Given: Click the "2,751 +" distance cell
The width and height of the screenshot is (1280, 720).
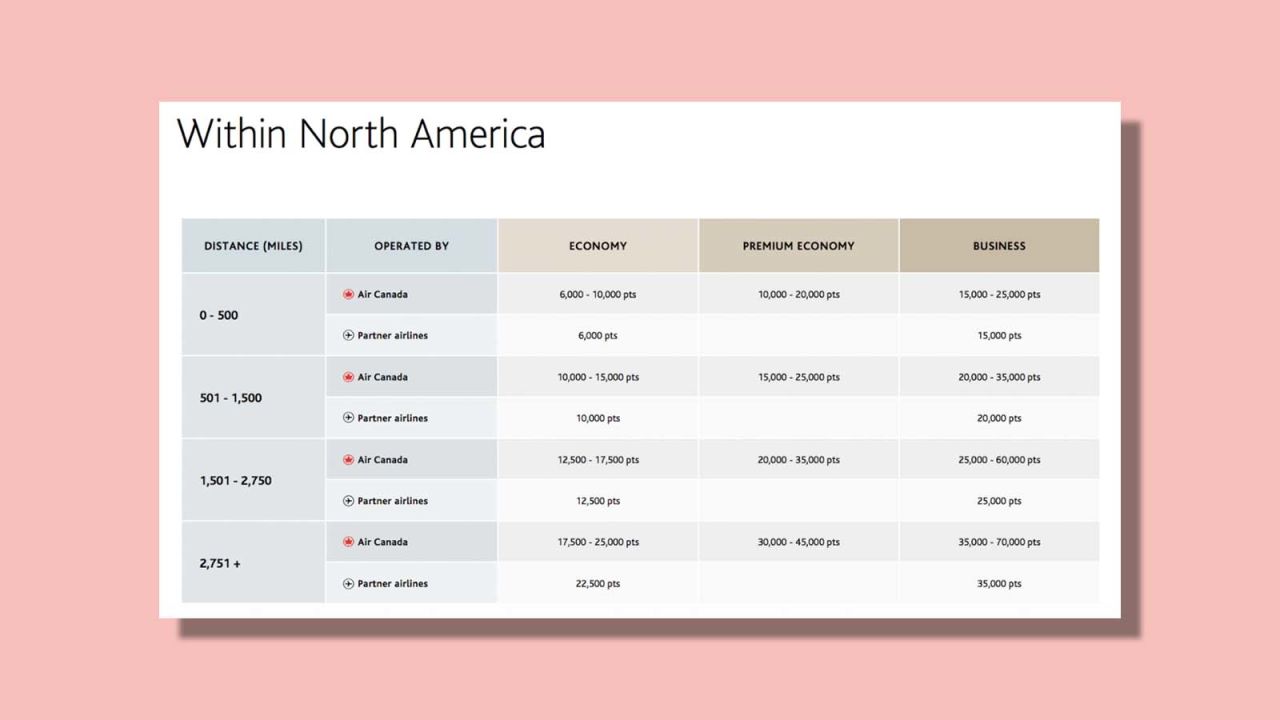Looking at the screenshot, I should [x=253, y=563].
